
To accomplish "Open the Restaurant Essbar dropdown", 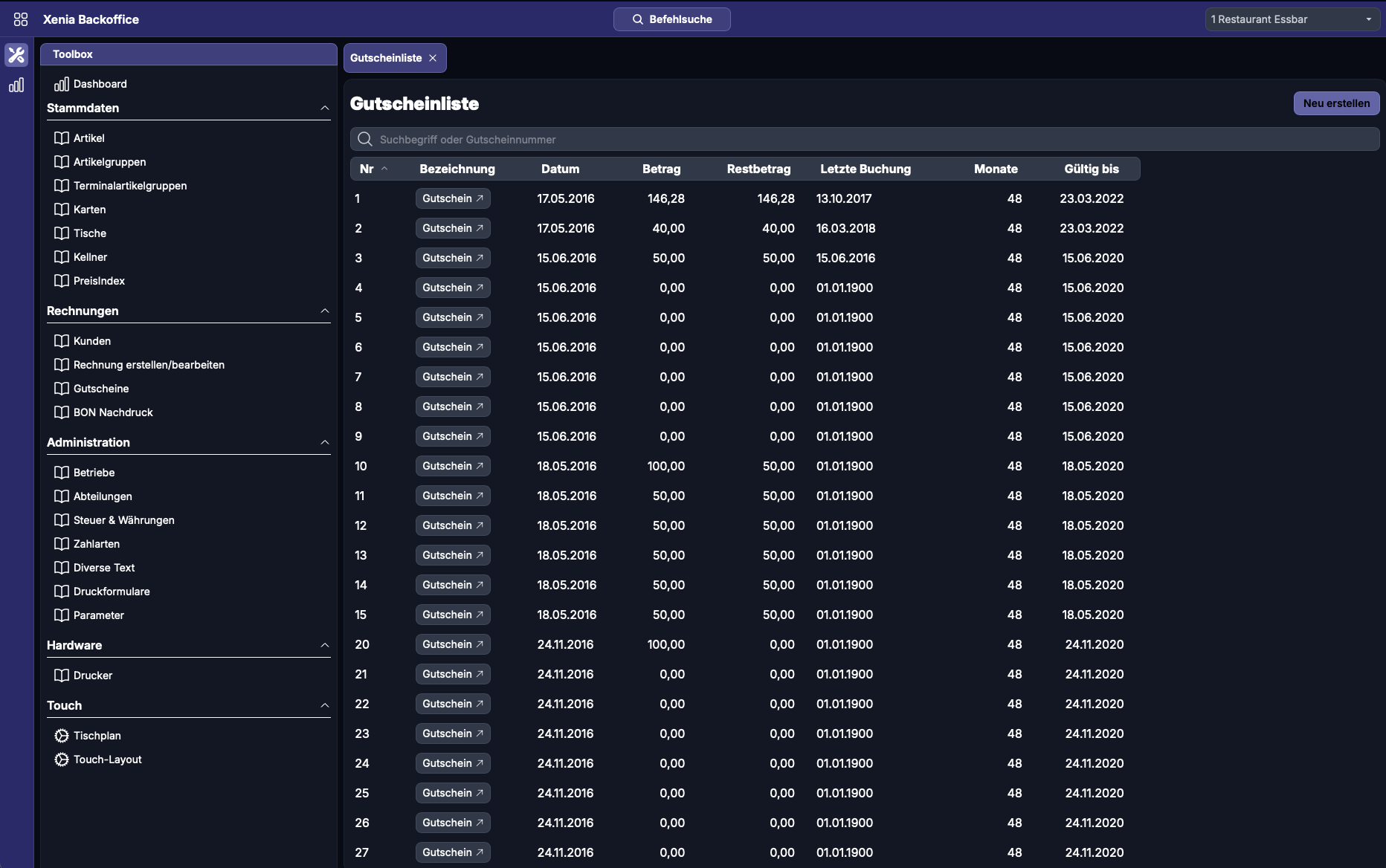I will [x=1292, y=19].
